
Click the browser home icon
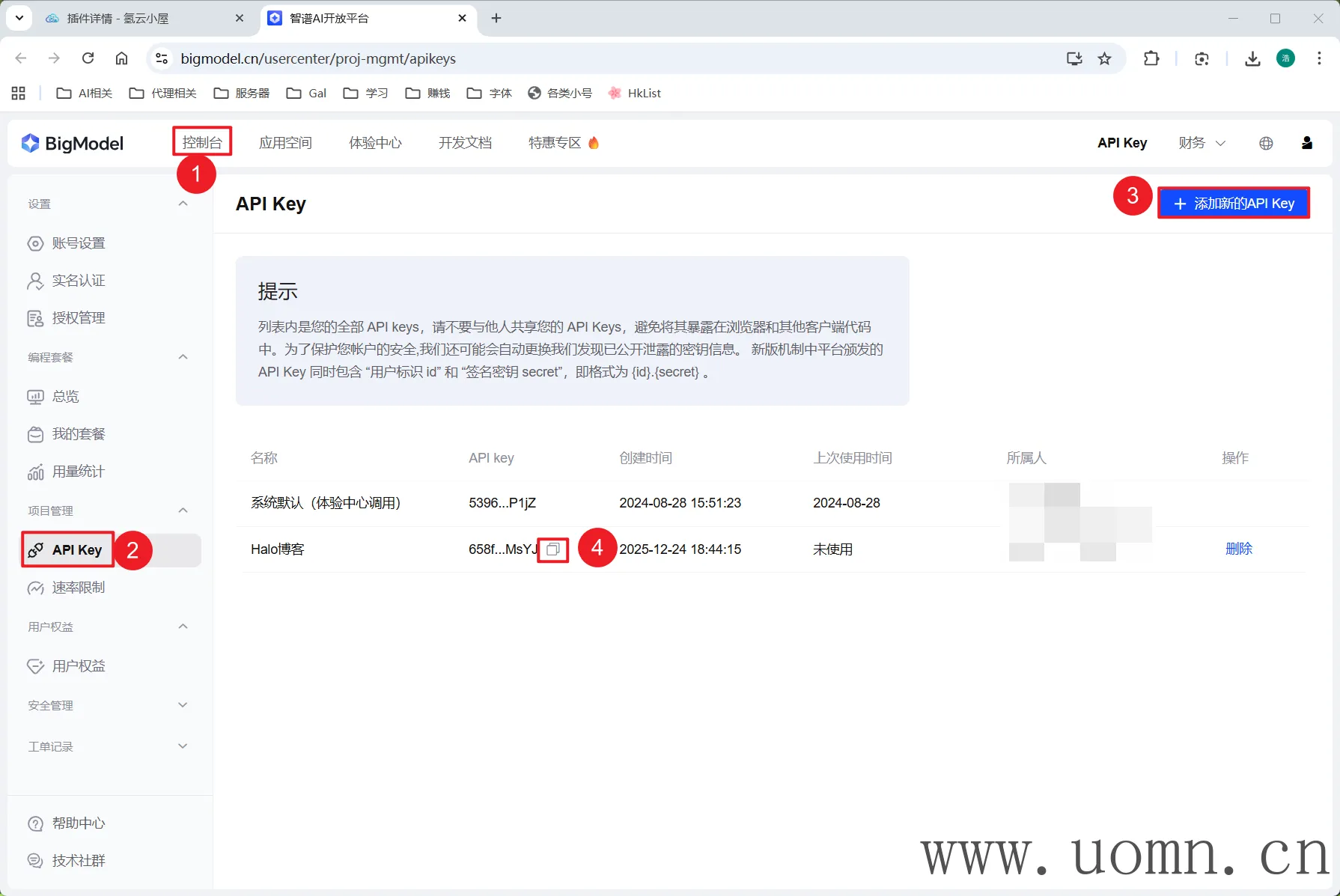pyautogui.click(x=121, y=58)
